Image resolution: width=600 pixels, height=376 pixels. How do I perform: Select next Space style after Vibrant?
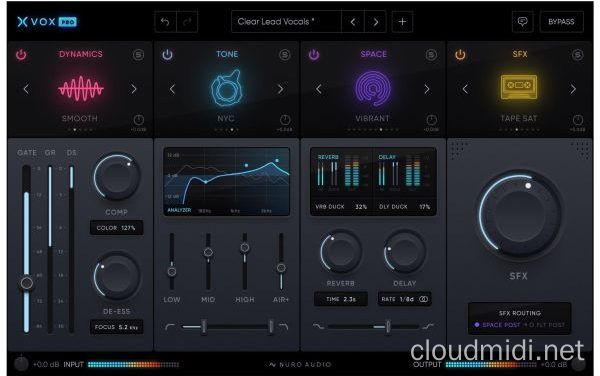pyautogui.click(x=427, y=89)
